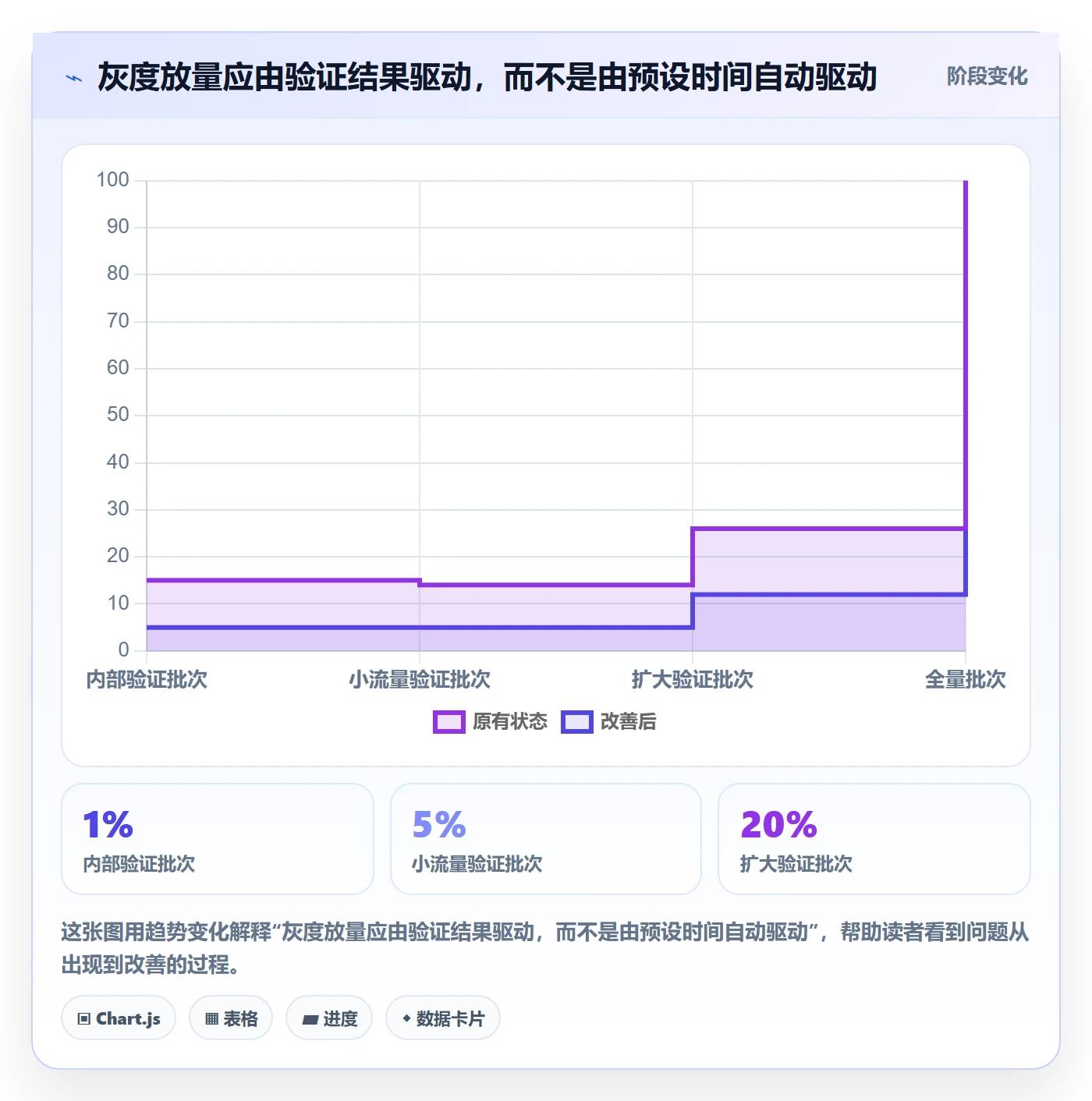
Task: Toggle the 改善后 legend swatch
Action: point(576,722)
